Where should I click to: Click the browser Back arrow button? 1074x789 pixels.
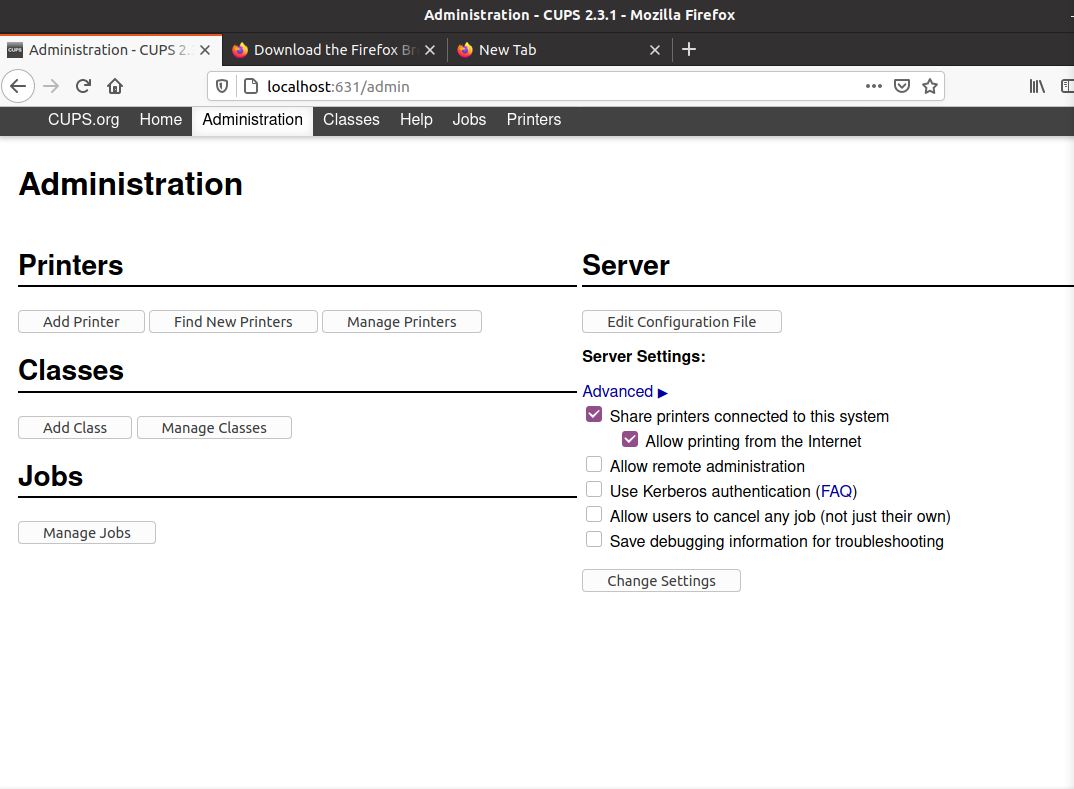tap(18, 86)
